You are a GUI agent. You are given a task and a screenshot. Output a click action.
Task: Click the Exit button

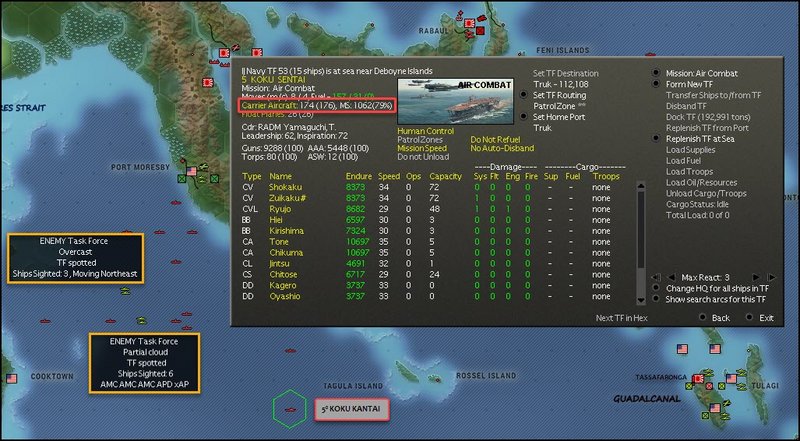coord(766,317)
